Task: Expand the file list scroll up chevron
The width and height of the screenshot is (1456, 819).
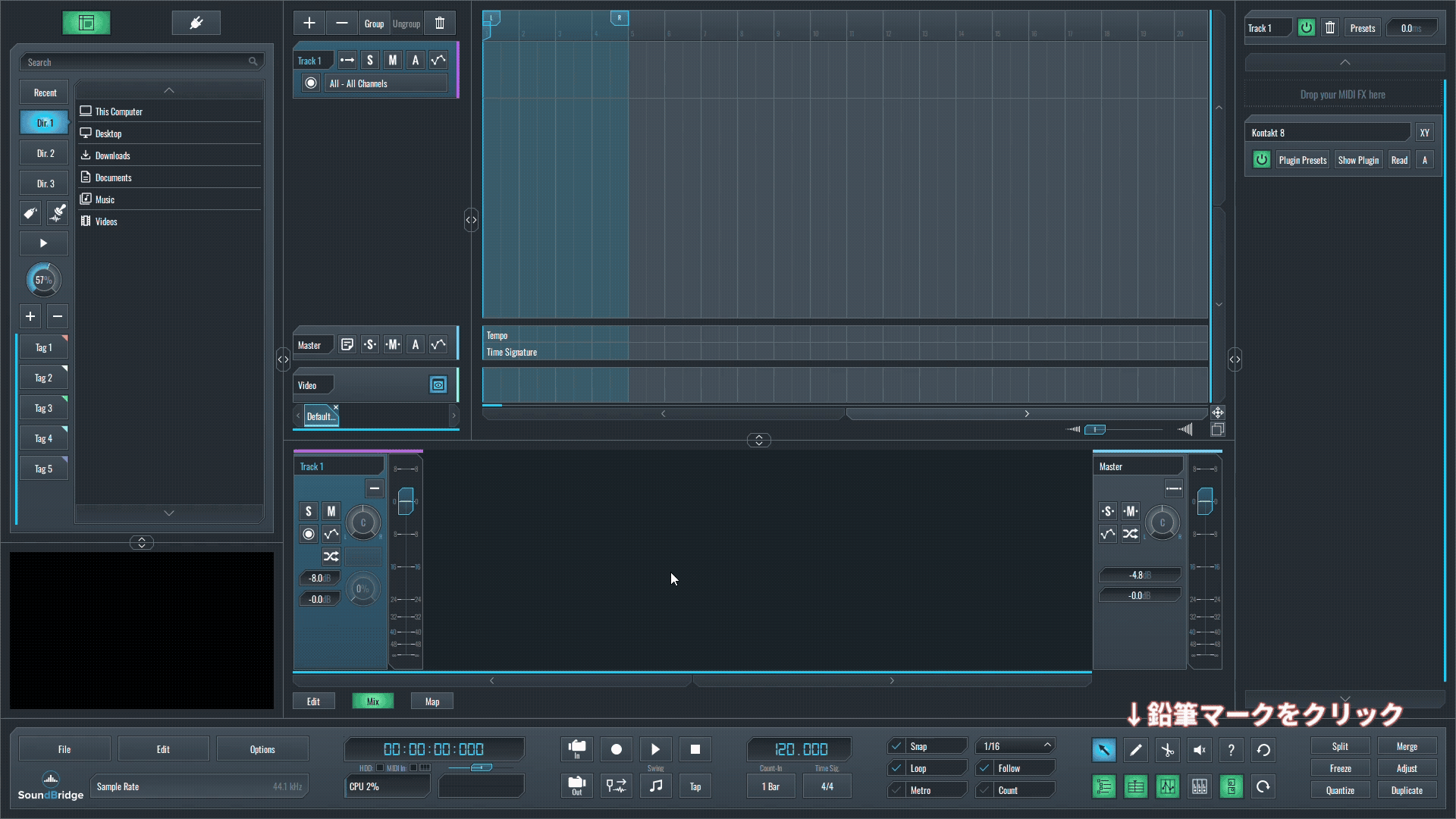Action: pos(169,90)
